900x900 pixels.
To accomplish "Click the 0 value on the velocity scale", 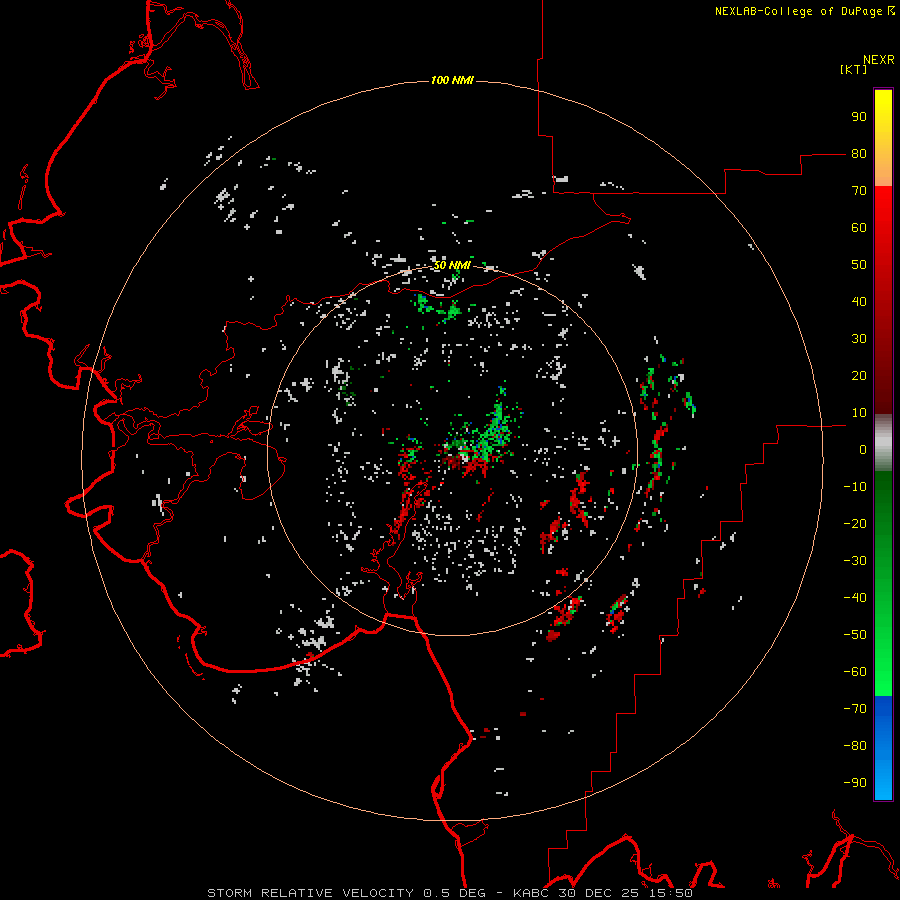I will point(863,450).
